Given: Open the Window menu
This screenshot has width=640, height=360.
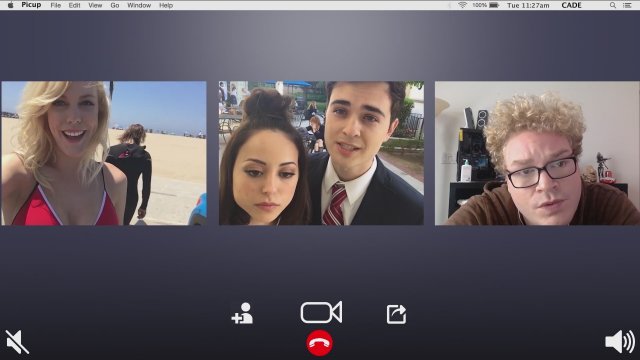Looking at the screenshot, I should click(139, 5).
